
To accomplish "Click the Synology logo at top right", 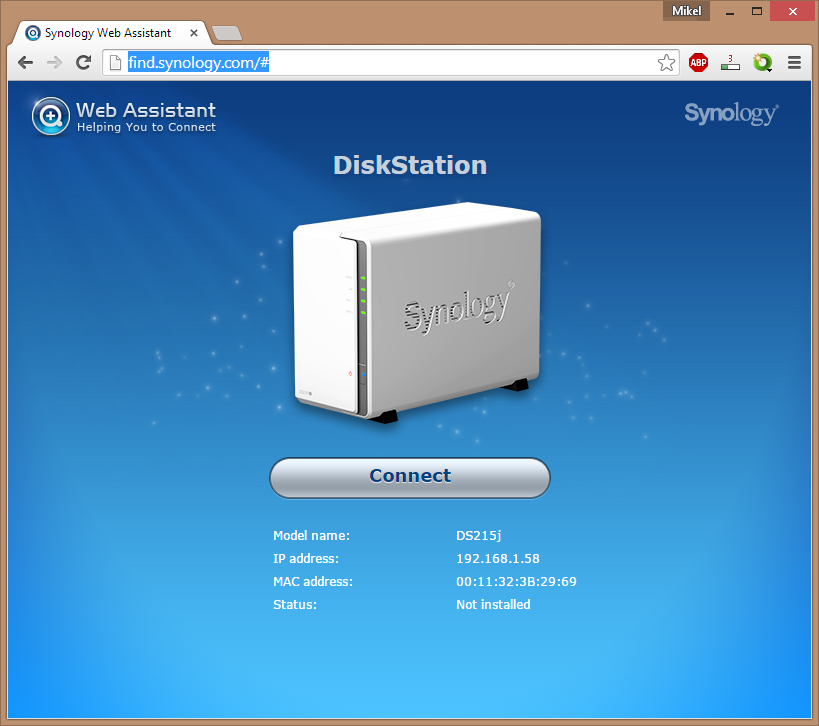I will 731,113.
